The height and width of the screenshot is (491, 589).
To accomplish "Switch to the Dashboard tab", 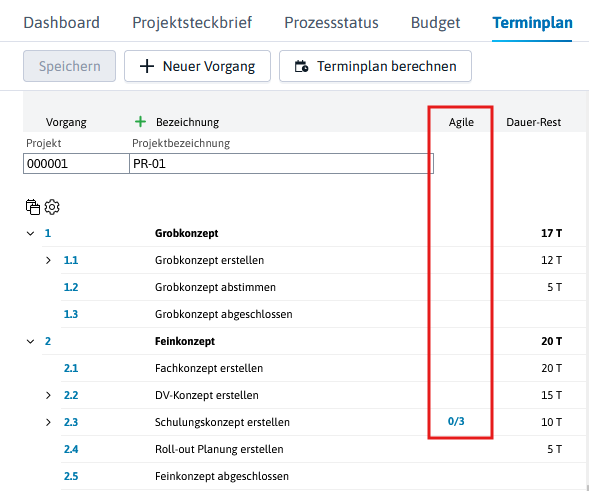I will 62,23.
